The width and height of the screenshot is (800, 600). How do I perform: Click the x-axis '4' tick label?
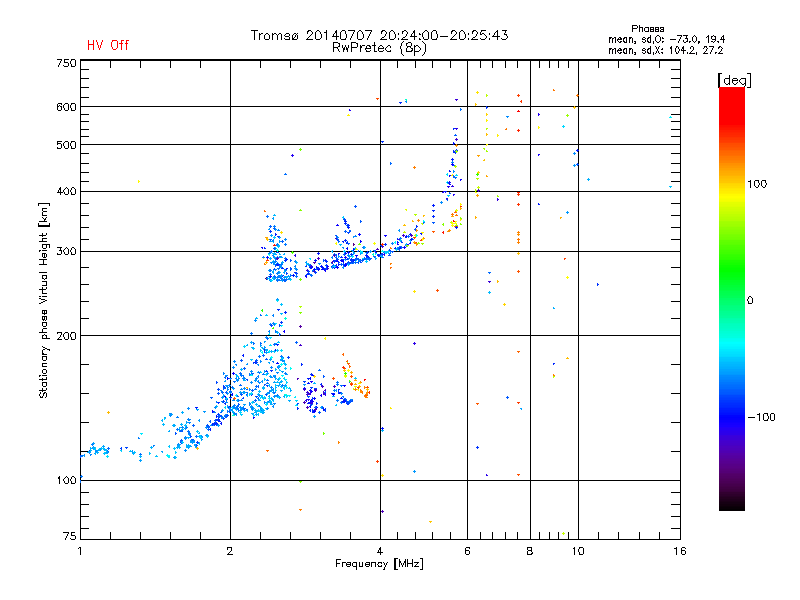click(x=380, y=551)
